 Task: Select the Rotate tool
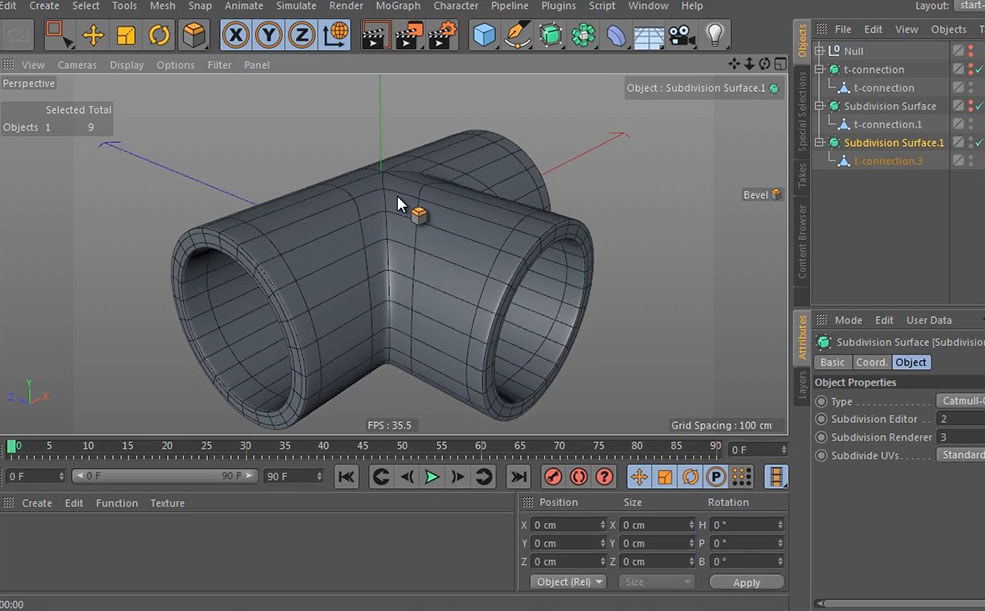157,35
